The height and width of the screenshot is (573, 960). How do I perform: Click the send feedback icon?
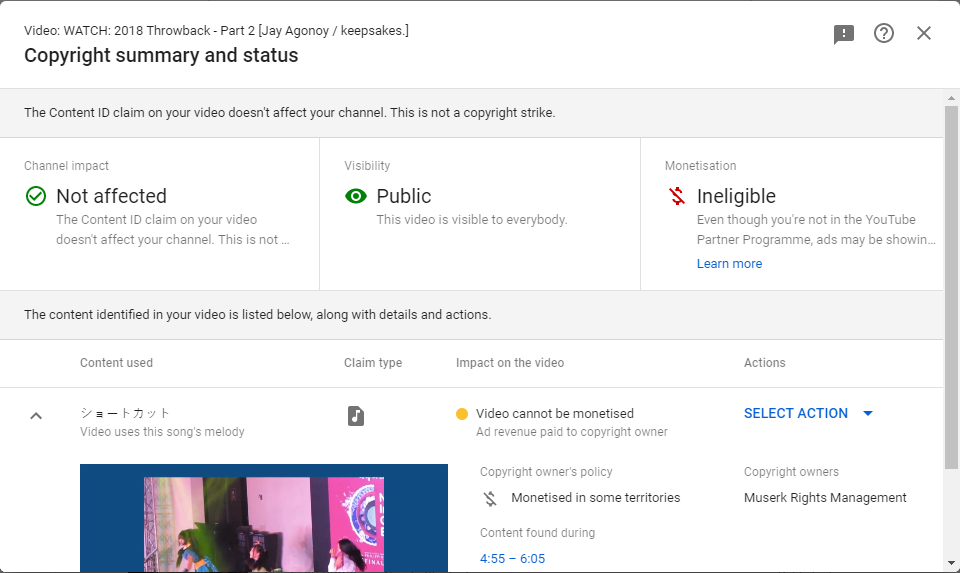point(844,34)
